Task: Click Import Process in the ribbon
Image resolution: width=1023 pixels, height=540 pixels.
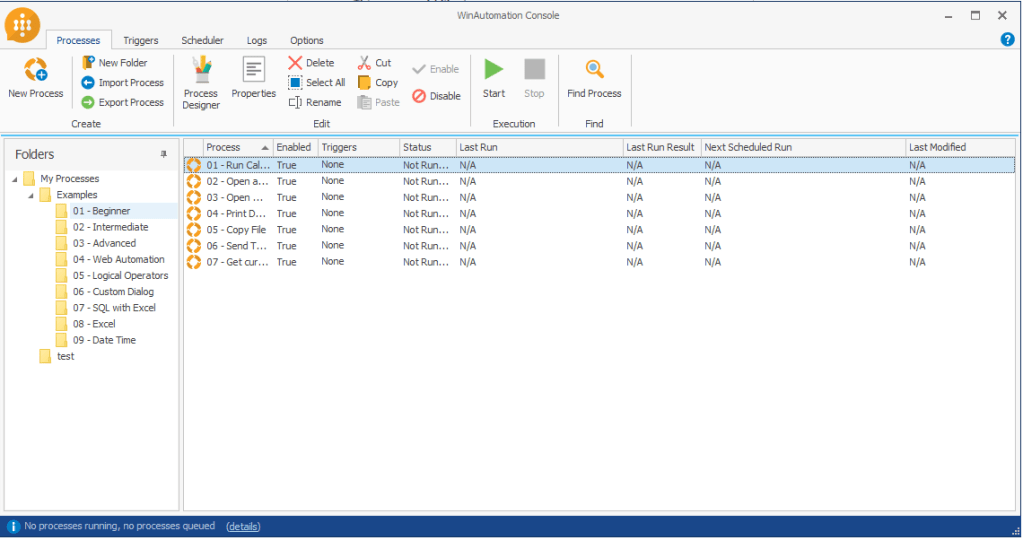Action: [123, 83]
